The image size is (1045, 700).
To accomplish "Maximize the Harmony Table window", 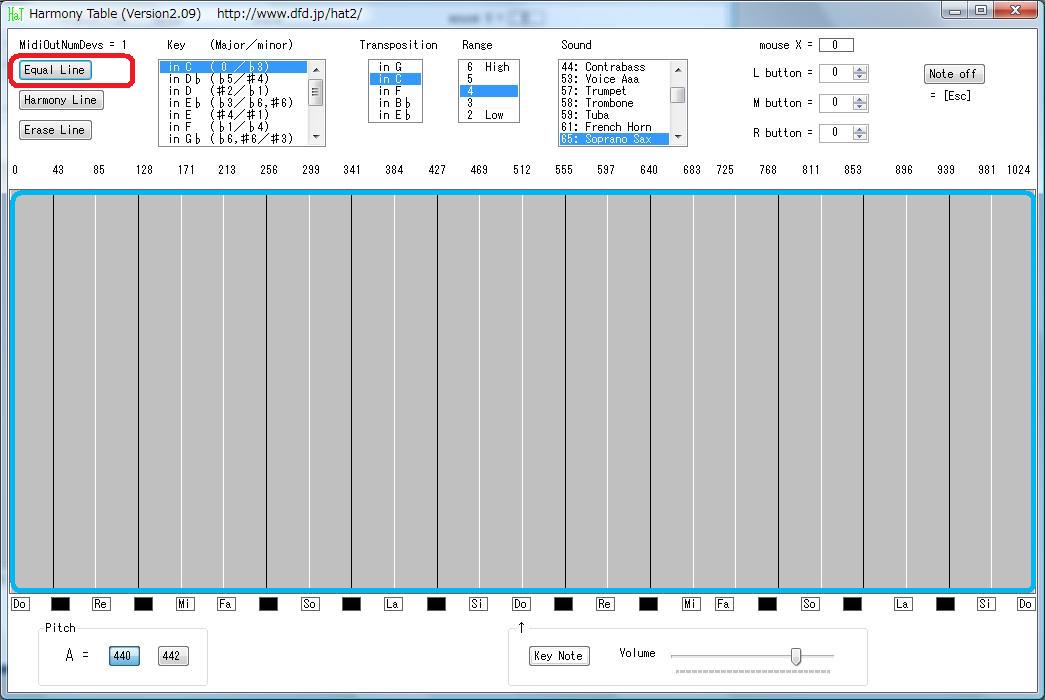I will tap(981, 10).
